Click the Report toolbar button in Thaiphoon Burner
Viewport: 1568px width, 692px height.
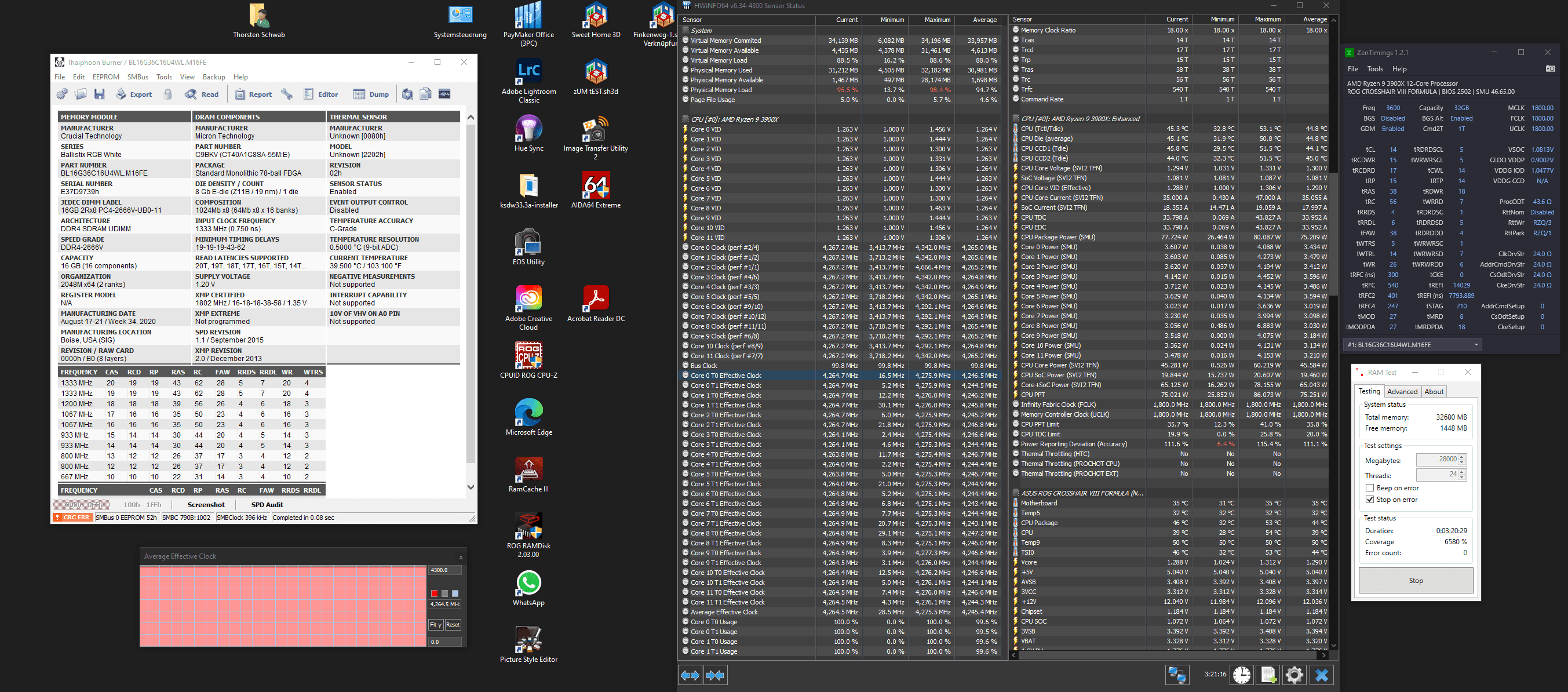253,94
